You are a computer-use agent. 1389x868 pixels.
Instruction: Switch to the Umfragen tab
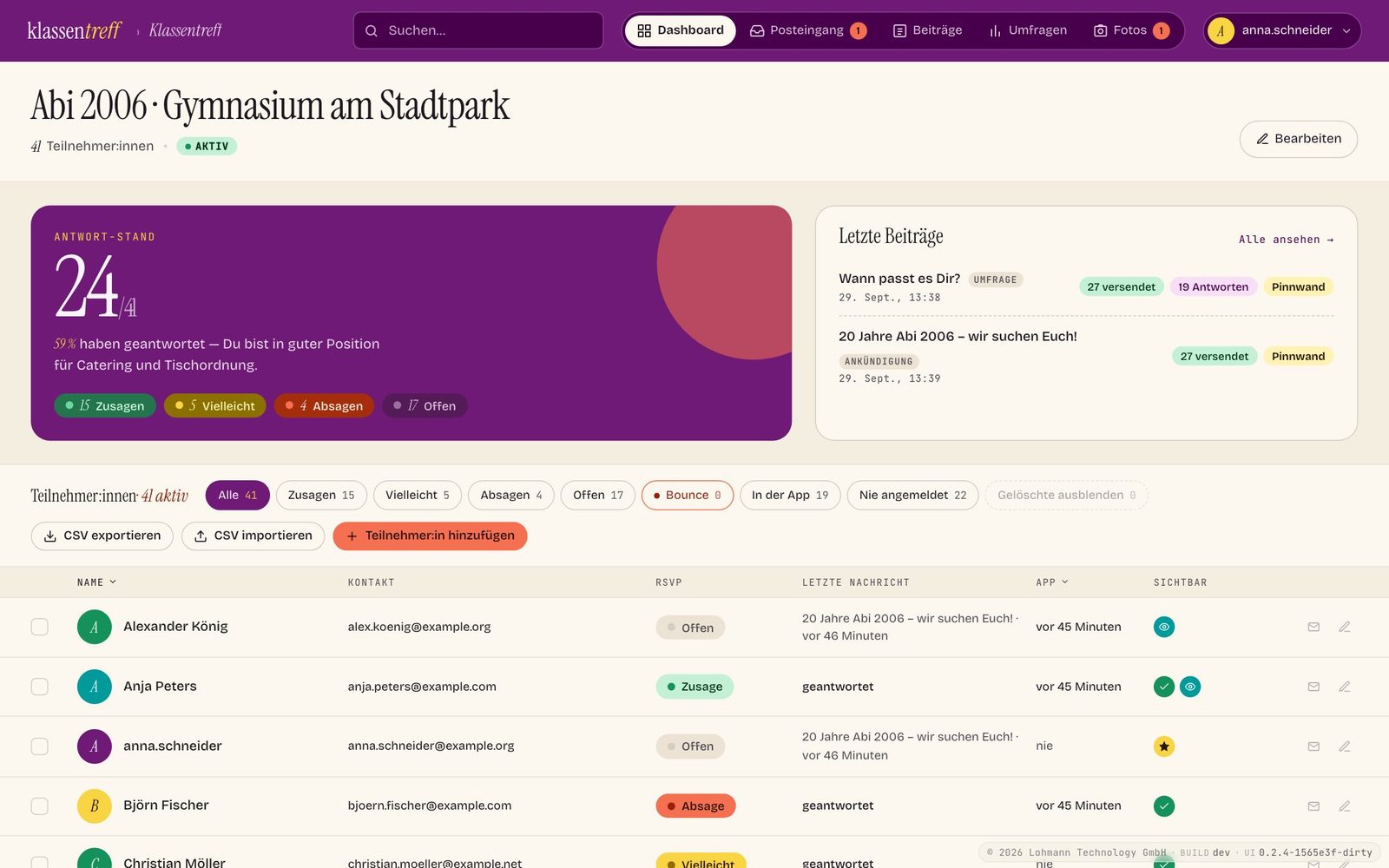point(1028,30)
